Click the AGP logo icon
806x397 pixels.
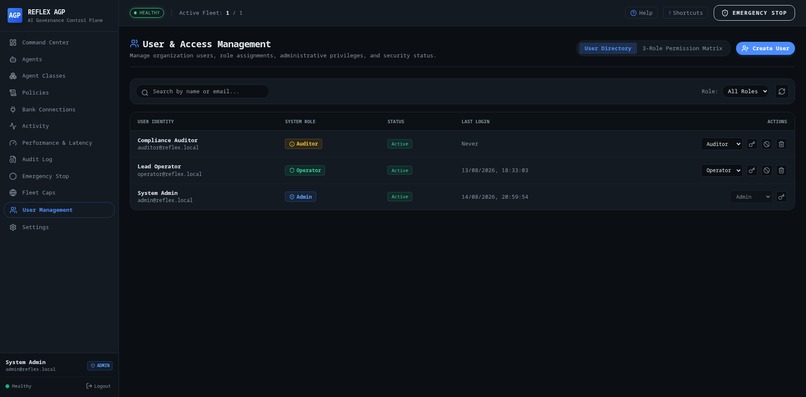15,15
